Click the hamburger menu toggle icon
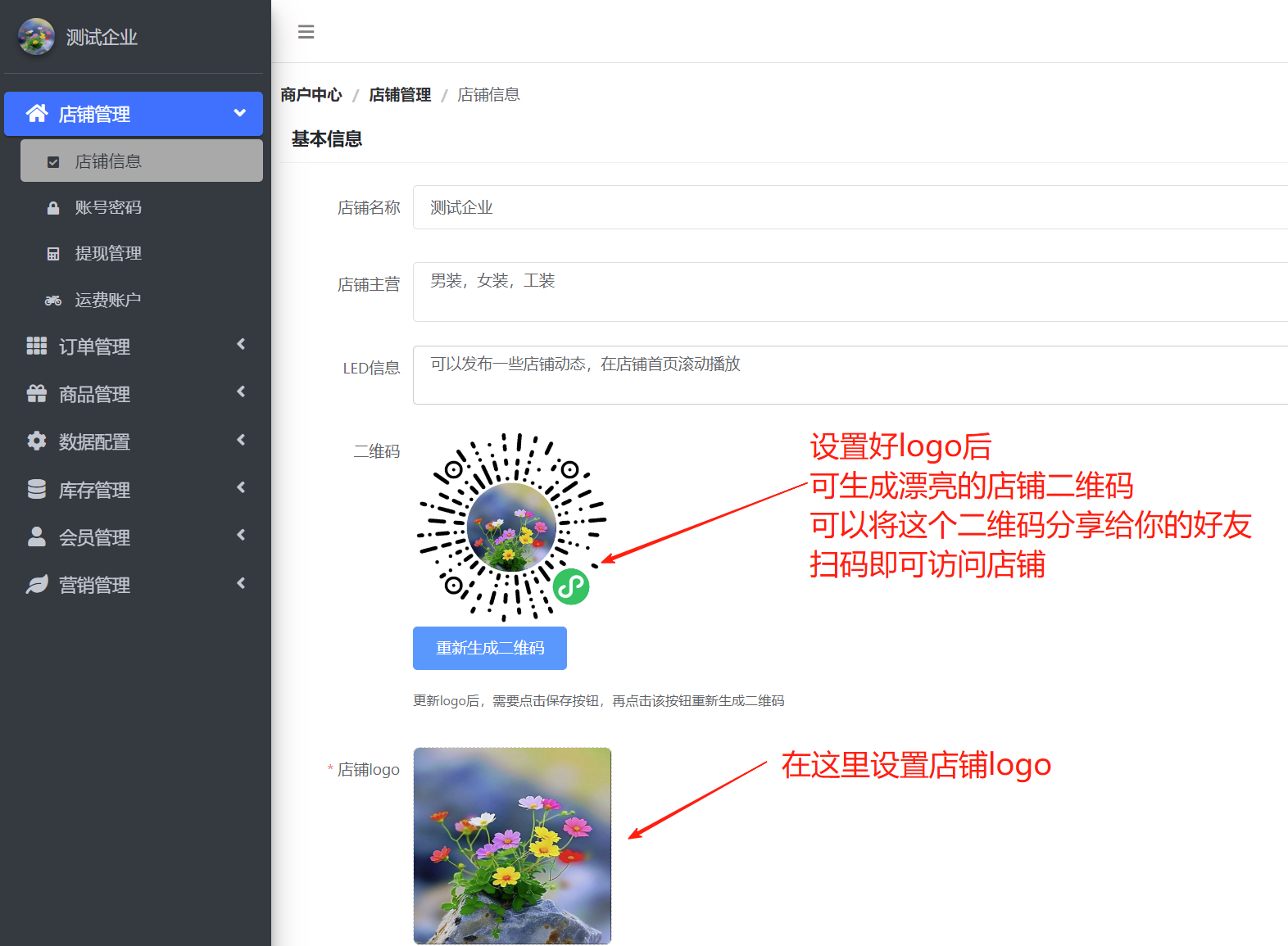The width and height of the screenshot is (1288, 946). point(306,32)
